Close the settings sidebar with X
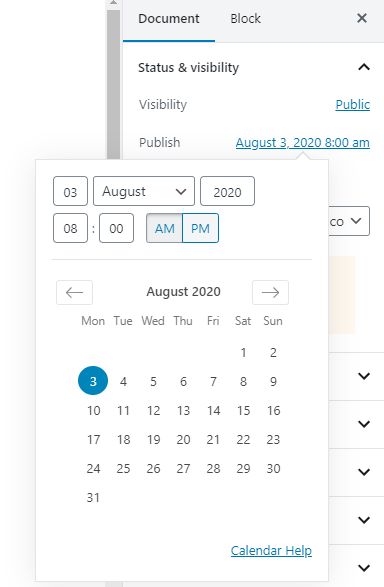Viewport: 384px width, 587px height. pos(362,18)
